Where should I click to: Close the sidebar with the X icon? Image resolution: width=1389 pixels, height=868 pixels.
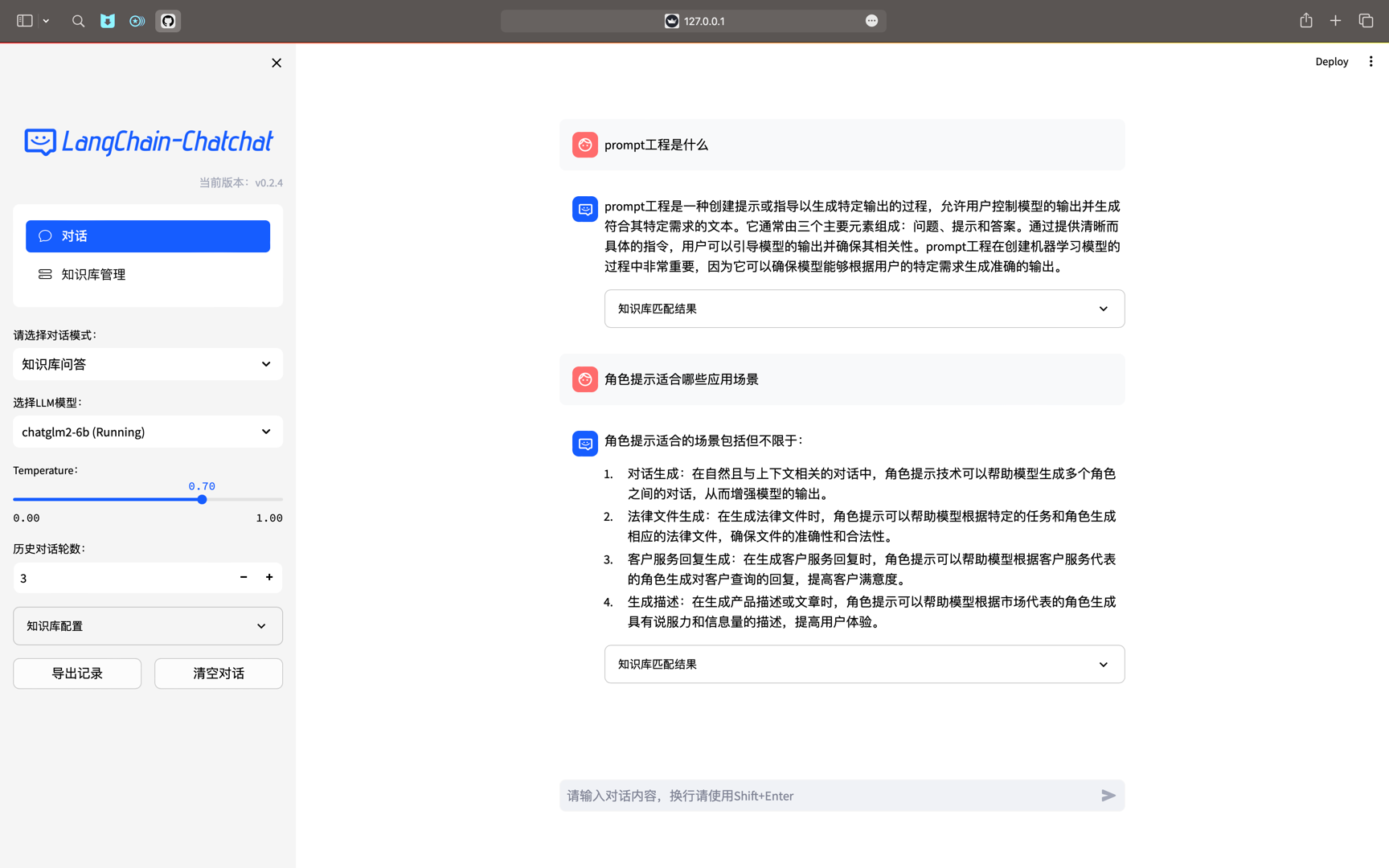click(x=277, y=63)
